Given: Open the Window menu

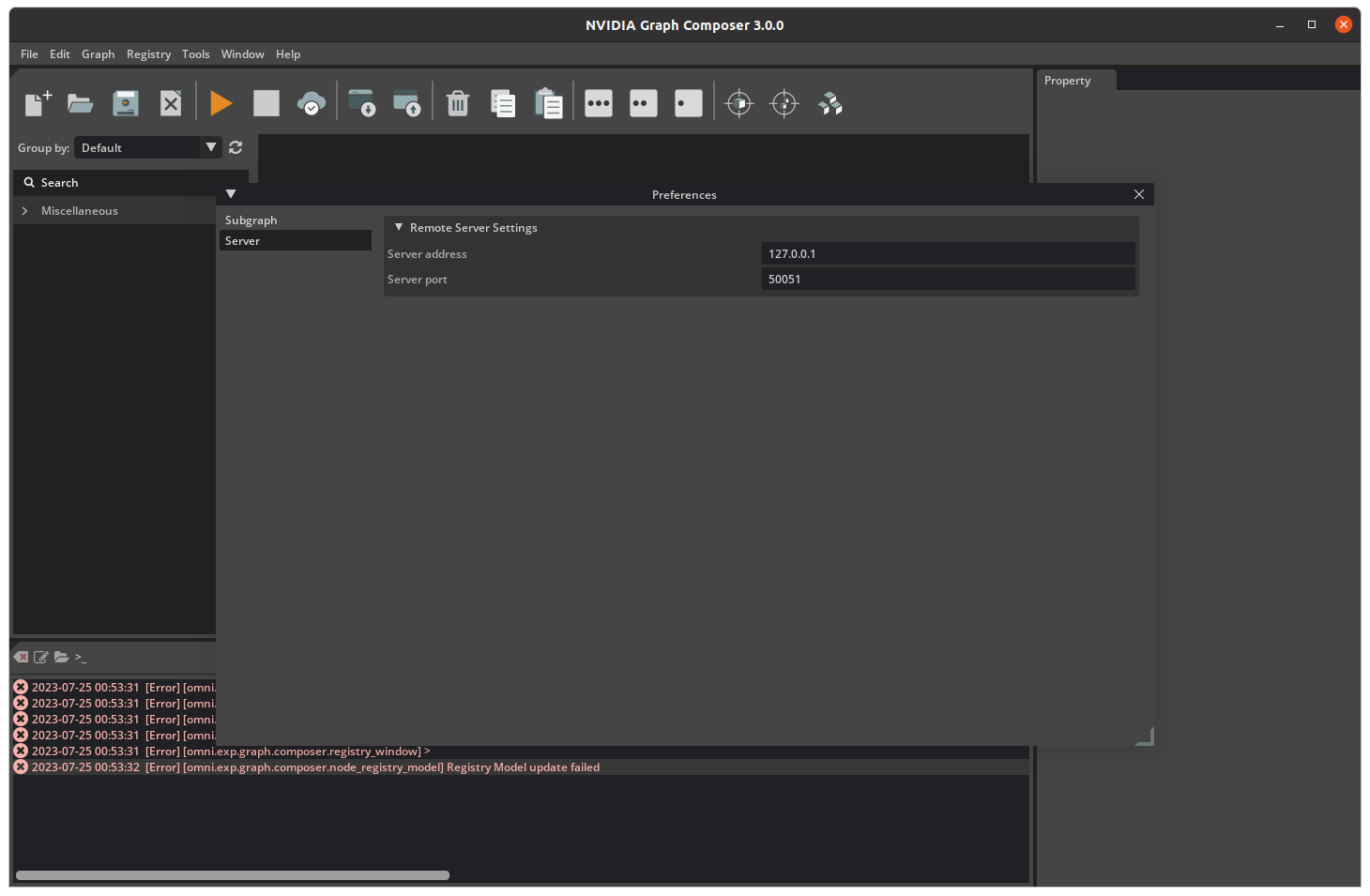Looking at the screenshot, I should (243, 54).
